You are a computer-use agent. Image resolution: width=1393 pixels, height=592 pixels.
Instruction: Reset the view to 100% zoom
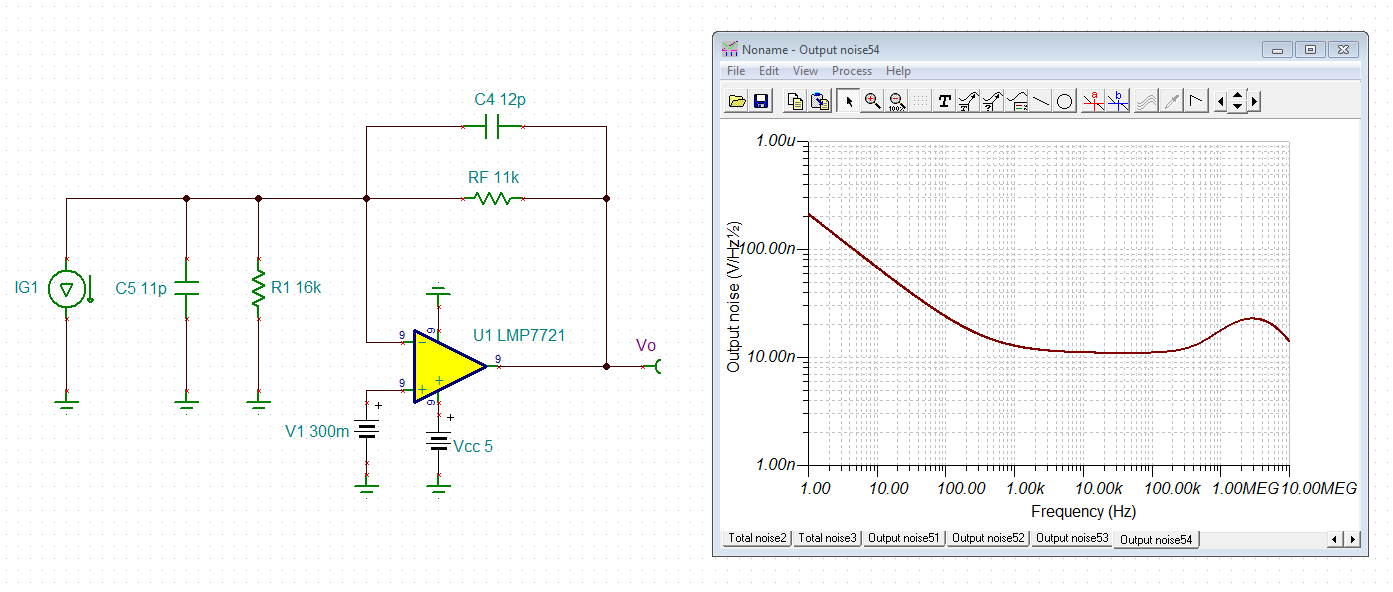pos(896,100)
